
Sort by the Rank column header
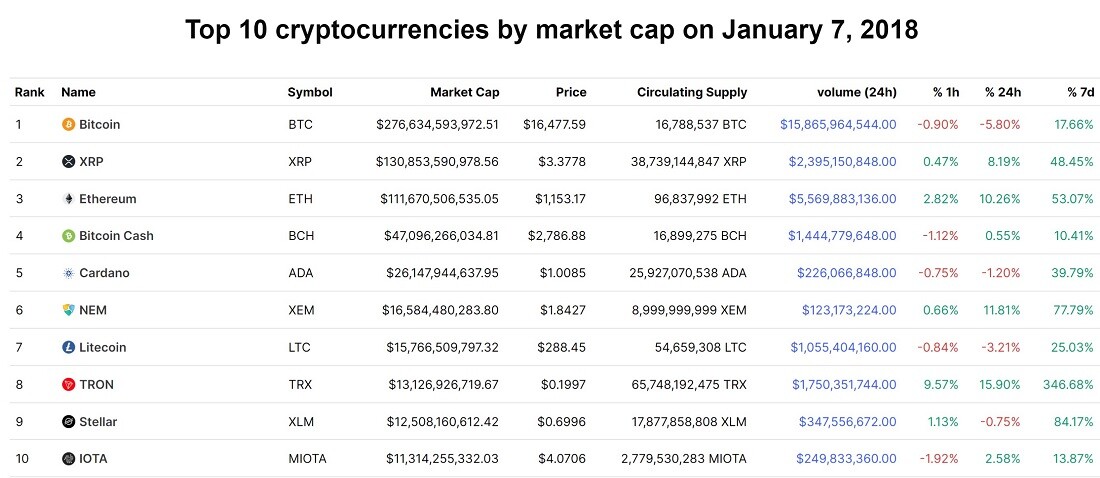(29, 92)
